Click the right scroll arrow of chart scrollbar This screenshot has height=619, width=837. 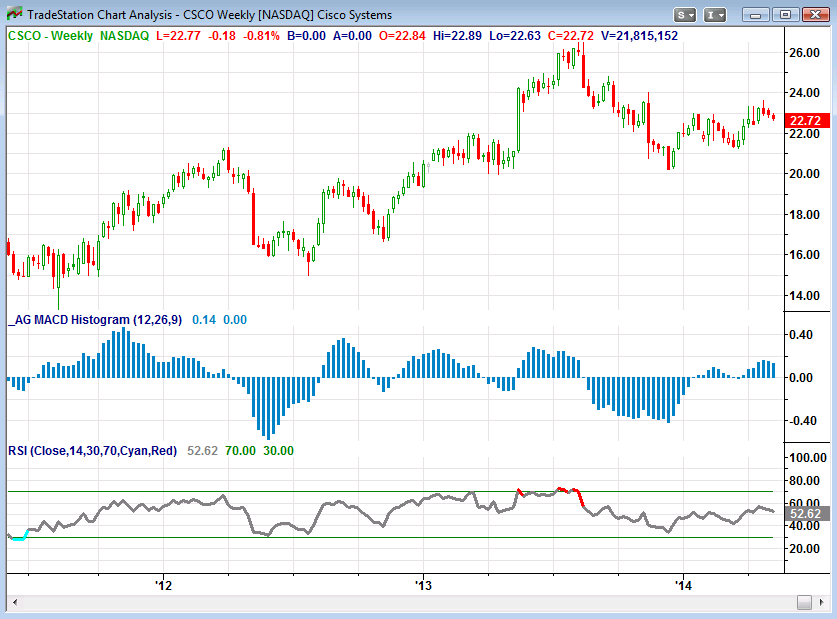point(821,602)
